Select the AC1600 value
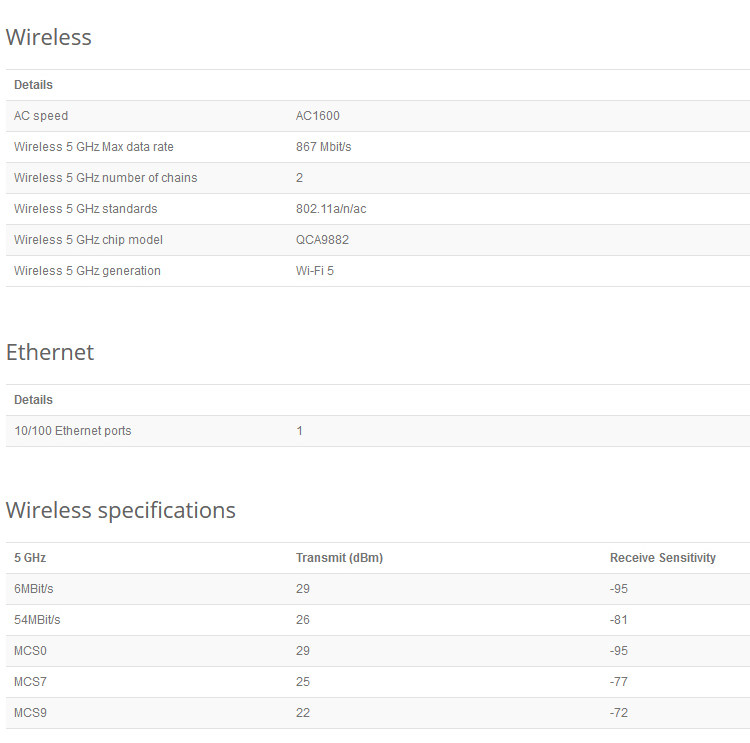Screen dimensions: 750x743 [318, 116]
